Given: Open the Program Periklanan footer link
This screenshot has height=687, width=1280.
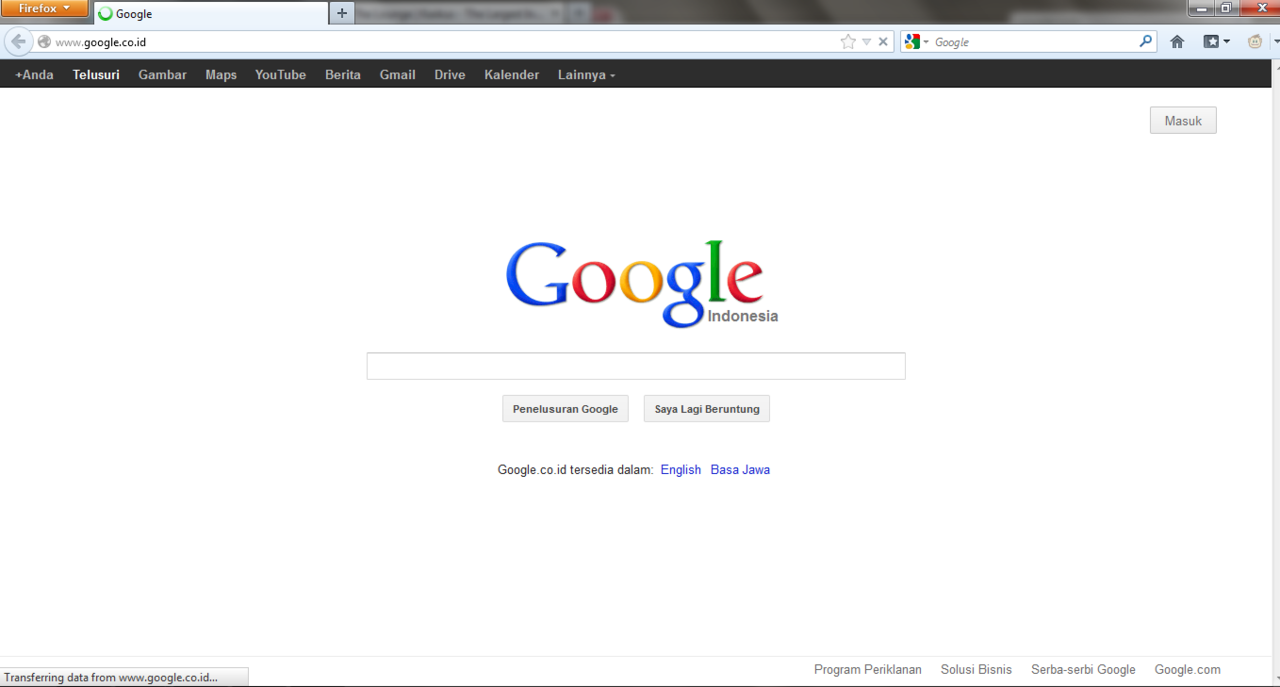Looking at the screenshot, I should click(x=868, y=670).
